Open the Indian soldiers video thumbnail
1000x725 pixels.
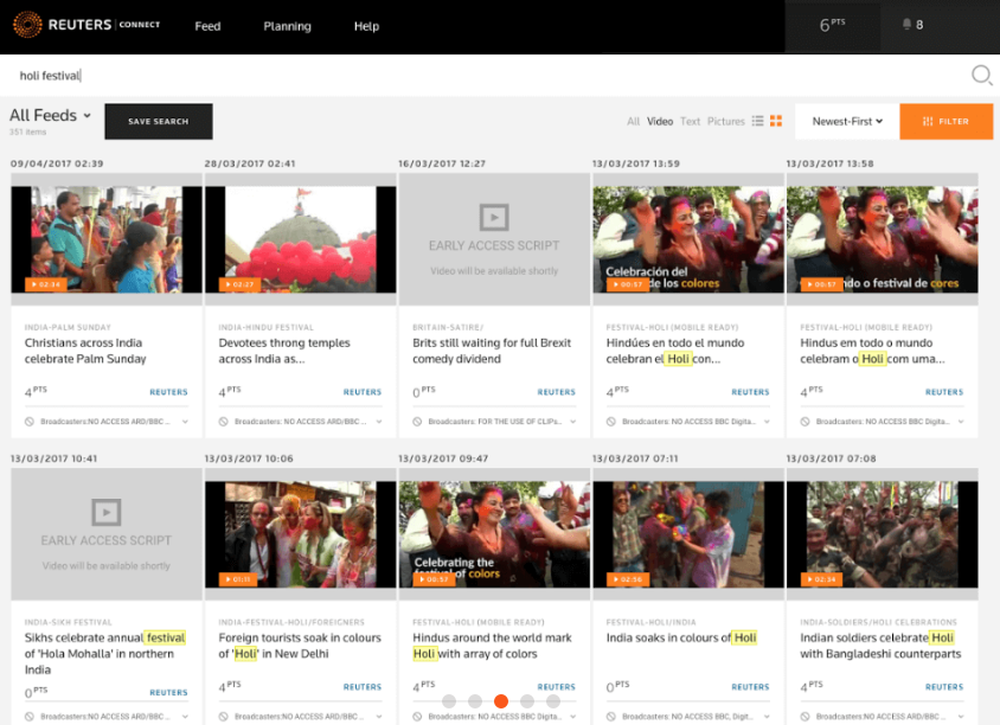882,534
